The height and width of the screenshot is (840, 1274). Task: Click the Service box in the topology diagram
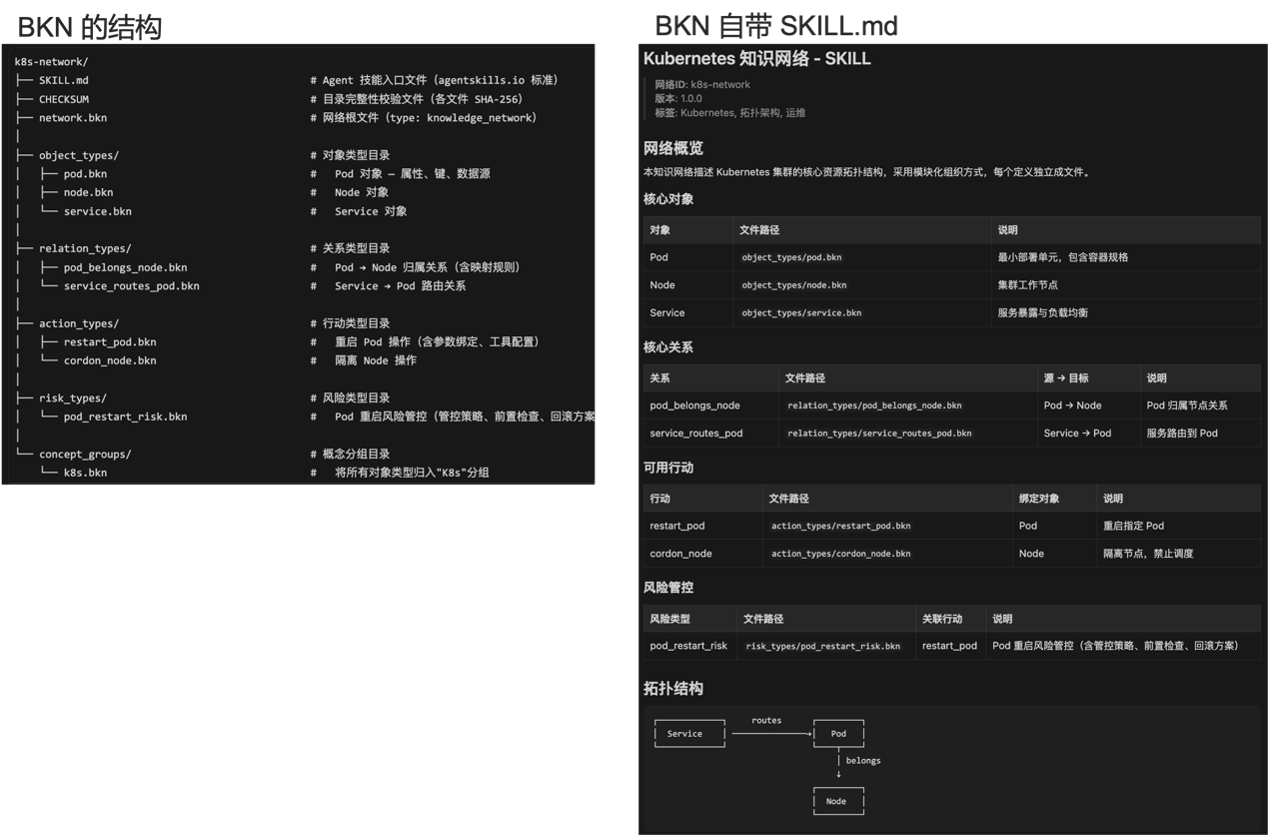[x=689, y=733]
